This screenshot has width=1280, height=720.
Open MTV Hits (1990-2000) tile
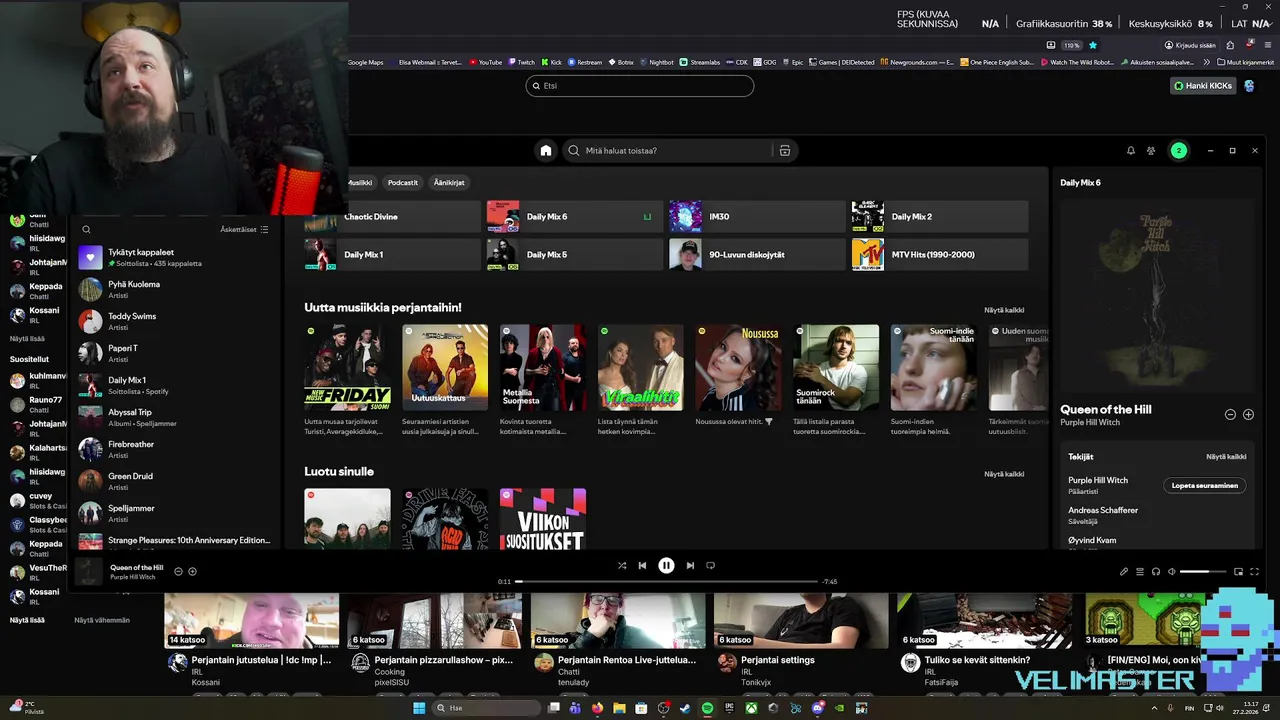[940, 255]
